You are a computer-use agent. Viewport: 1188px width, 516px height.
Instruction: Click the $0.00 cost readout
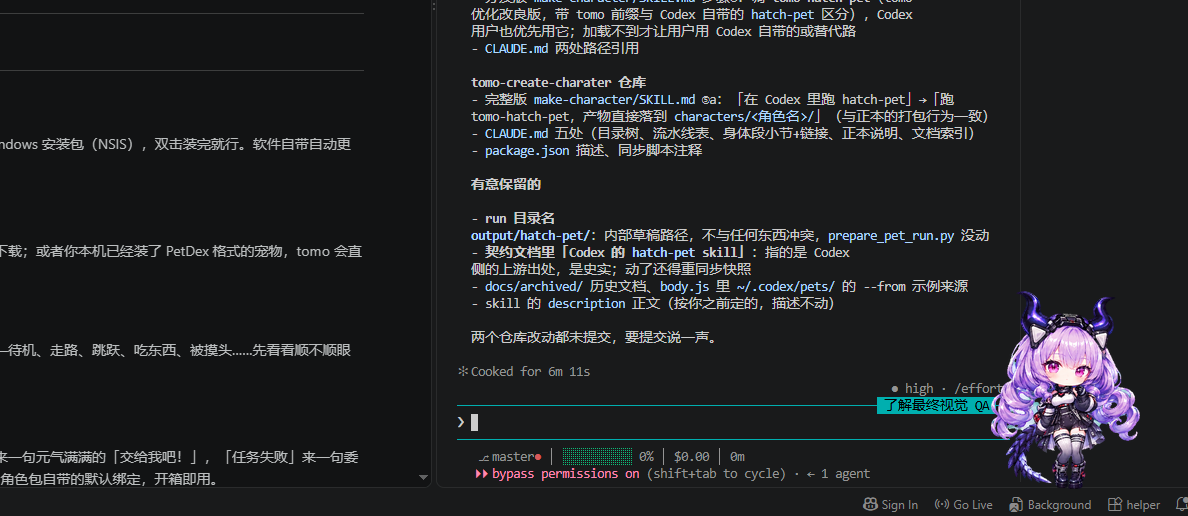691,457
